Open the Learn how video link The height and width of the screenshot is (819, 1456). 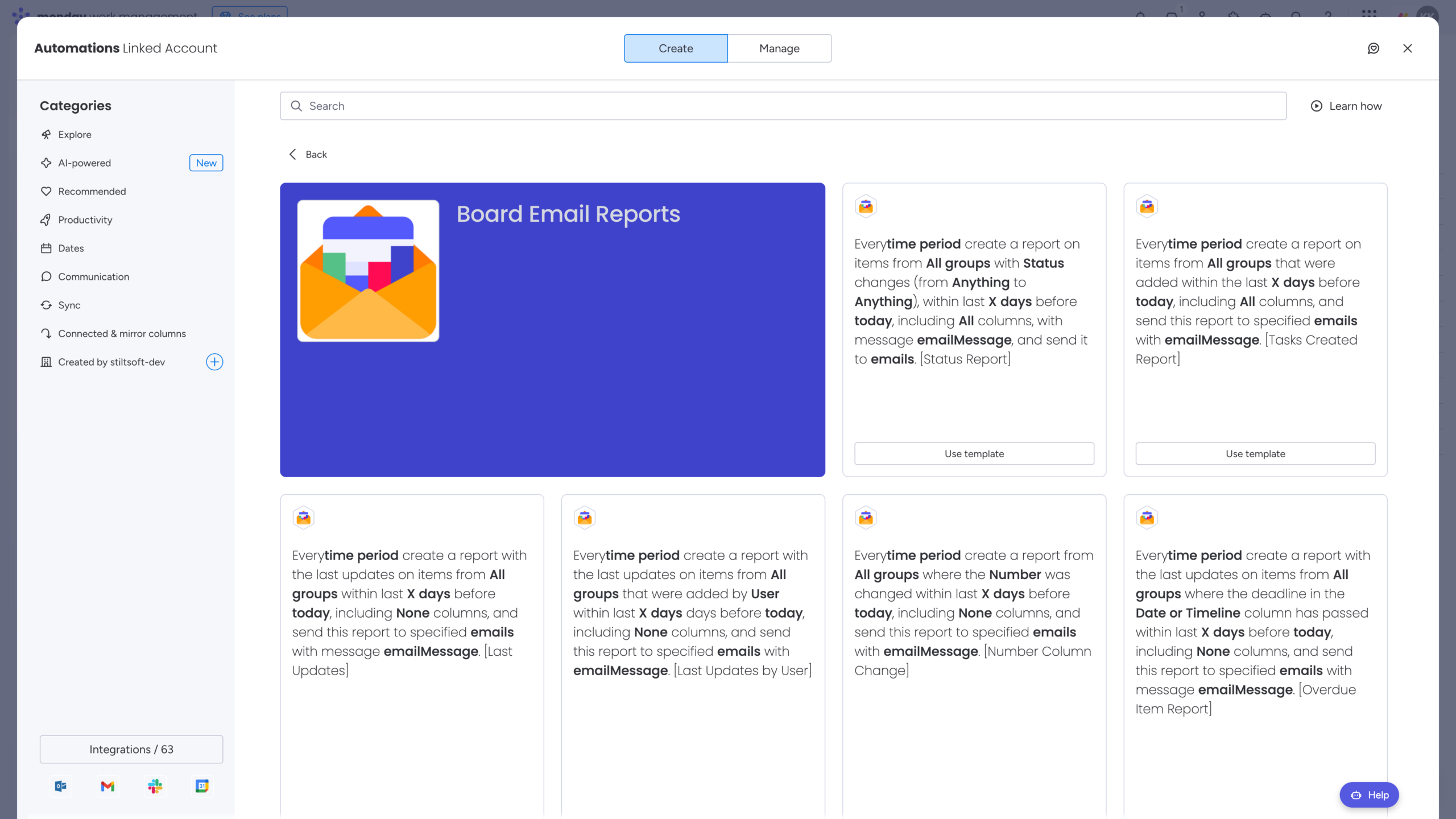tap(1346, 106)
